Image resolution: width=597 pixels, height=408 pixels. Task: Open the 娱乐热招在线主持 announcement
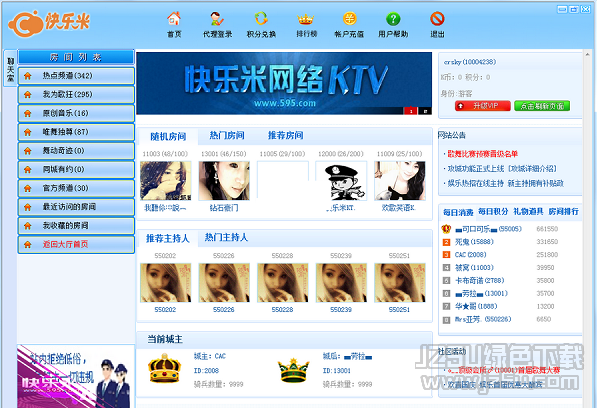tap(505, 183)
